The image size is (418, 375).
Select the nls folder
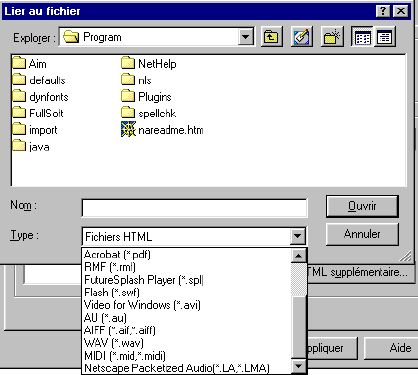(x=136, y=80)
